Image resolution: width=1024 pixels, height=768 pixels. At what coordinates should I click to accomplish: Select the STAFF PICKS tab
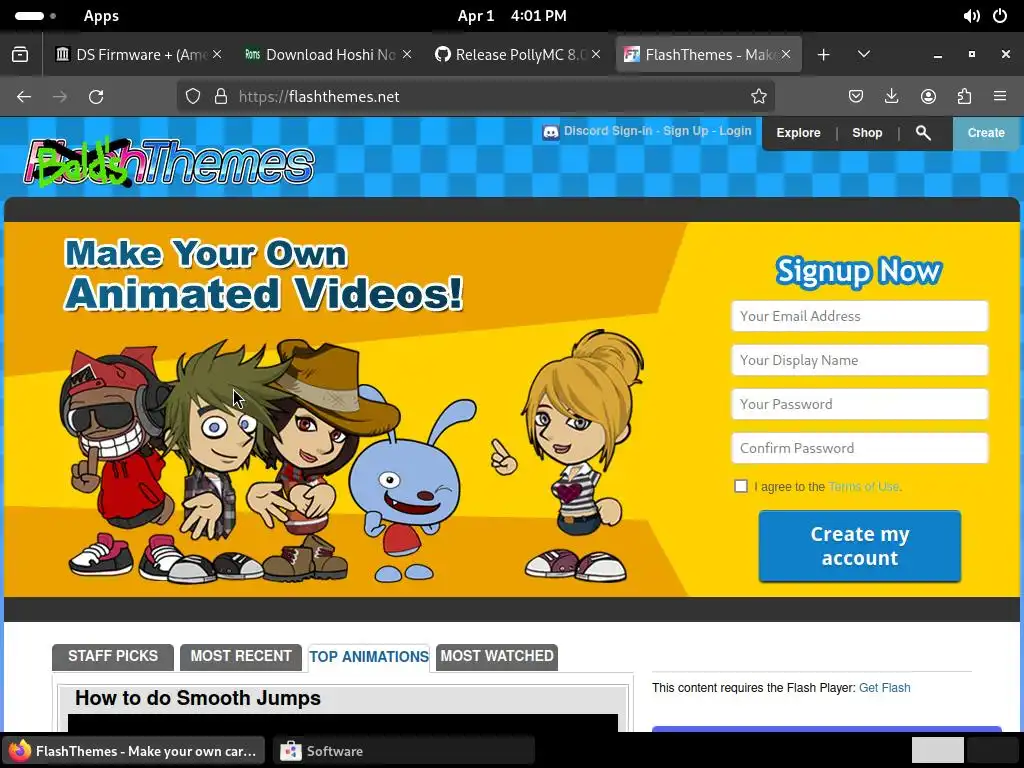pyautogui.click(x=113, y=656)
